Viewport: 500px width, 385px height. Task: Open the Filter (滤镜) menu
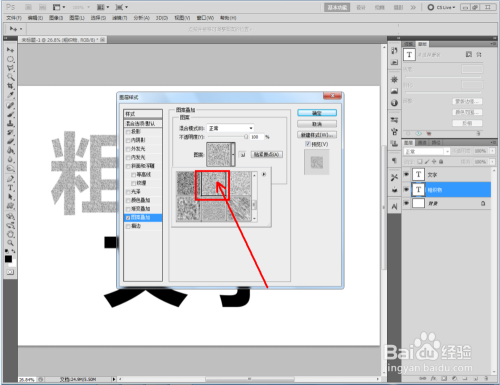click(x=119, y=18)
